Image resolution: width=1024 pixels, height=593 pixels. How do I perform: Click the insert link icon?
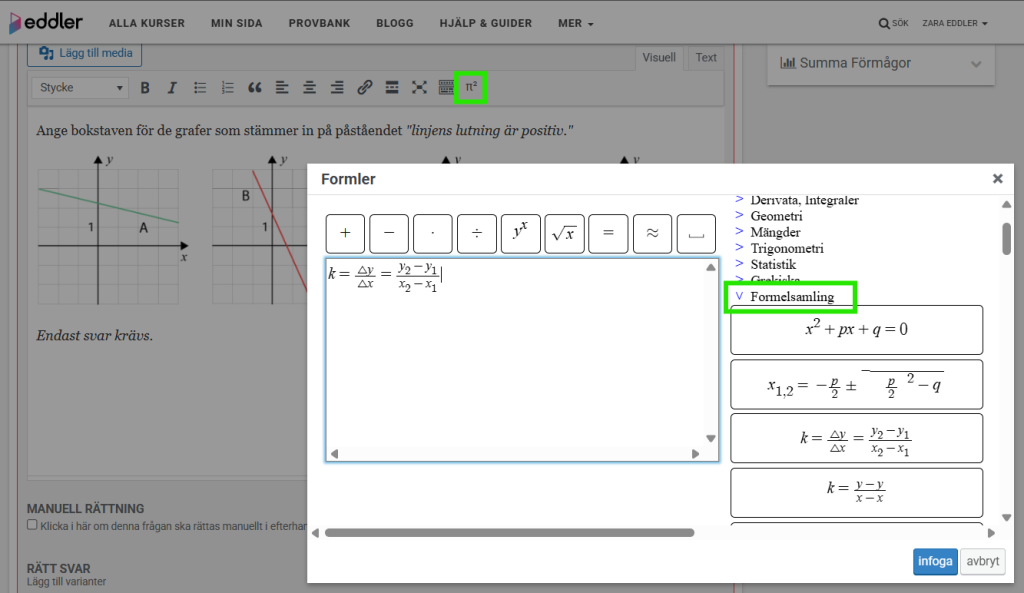[365, 88]
